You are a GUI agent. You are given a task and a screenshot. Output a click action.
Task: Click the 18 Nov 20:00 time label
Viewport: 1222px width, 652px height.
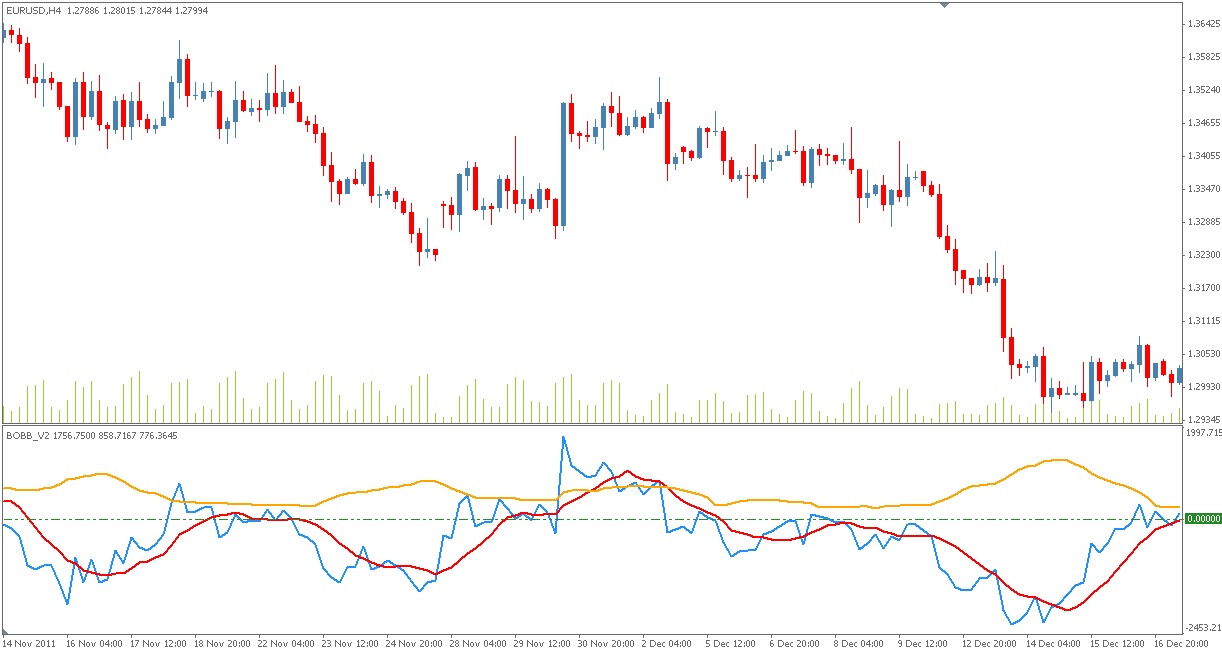[x=222, y=644]
